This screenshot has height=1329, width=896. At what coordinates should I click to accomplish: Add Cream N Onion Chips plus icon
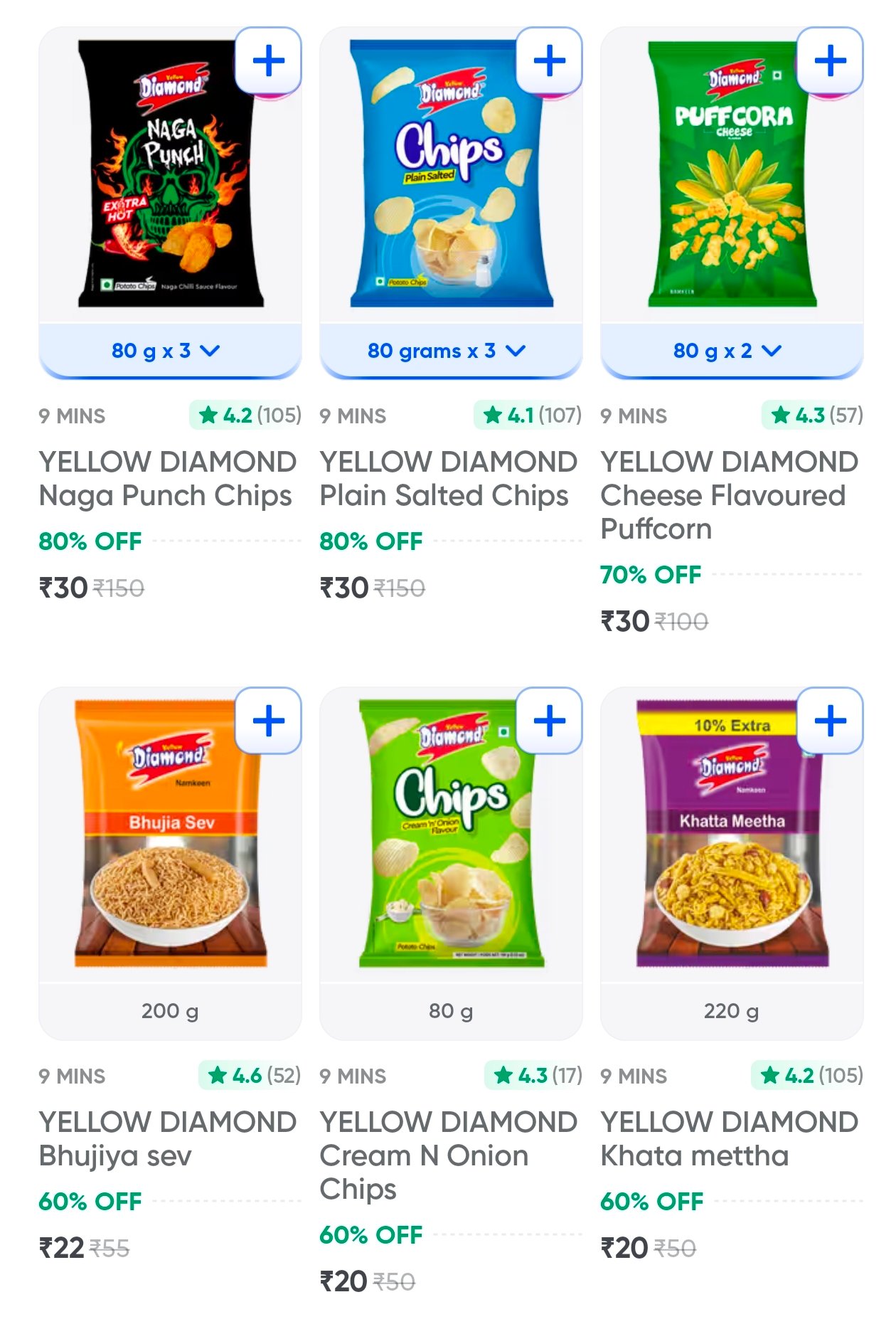point(549,721)
